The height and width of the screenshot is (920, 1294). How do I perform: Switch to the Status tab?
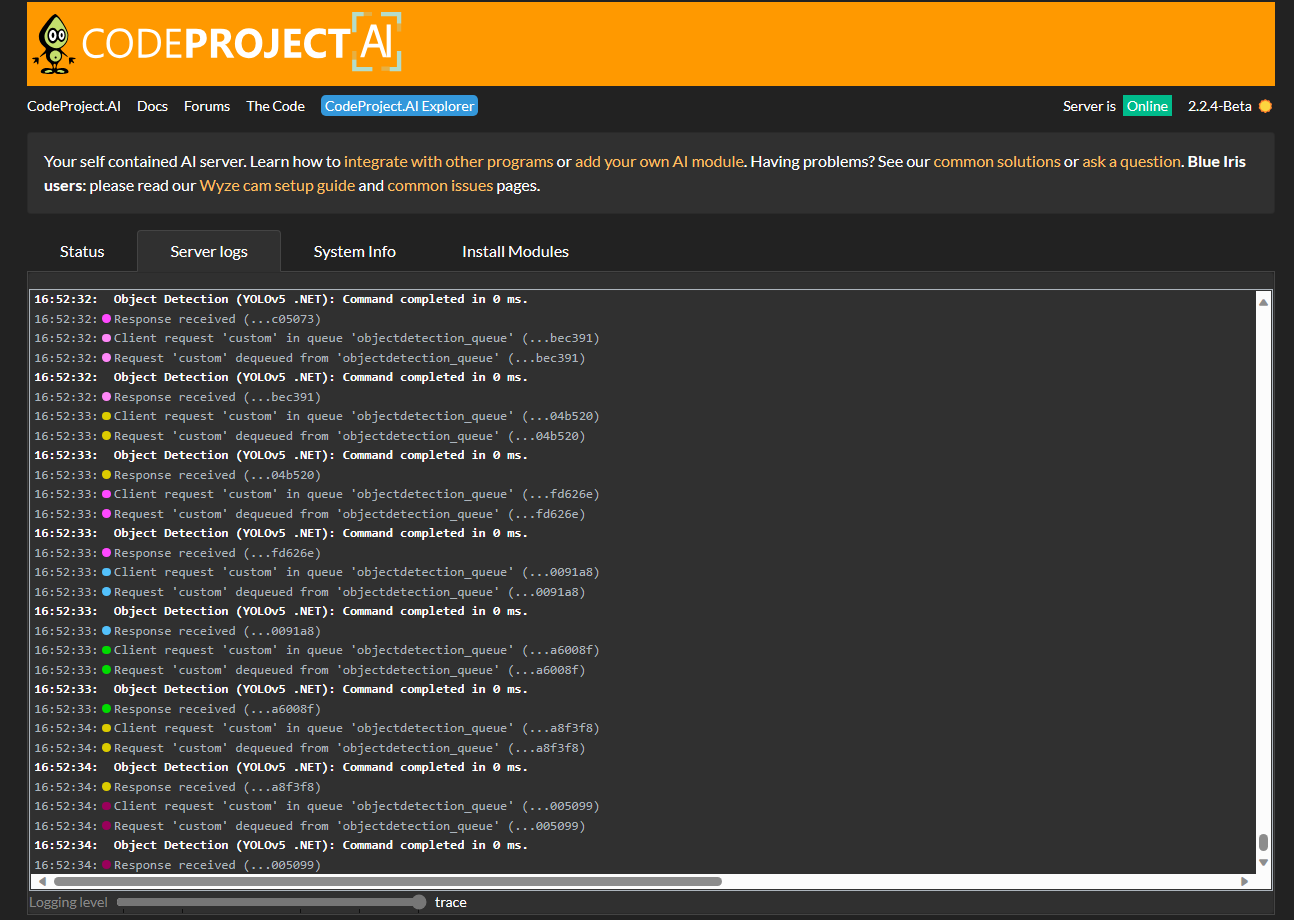(82, 251)
